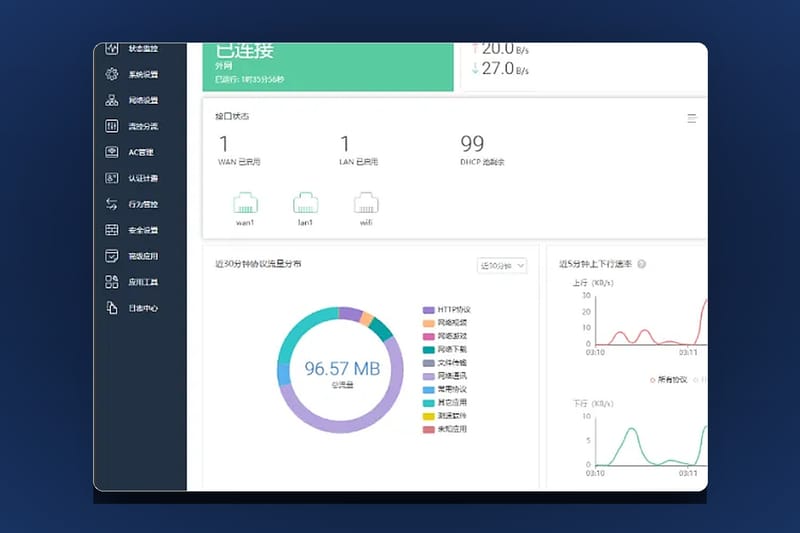Toggle the HTTP协议 legend entry
The height and width of the screenshot is (533, 800).
(x=447, y=310)
